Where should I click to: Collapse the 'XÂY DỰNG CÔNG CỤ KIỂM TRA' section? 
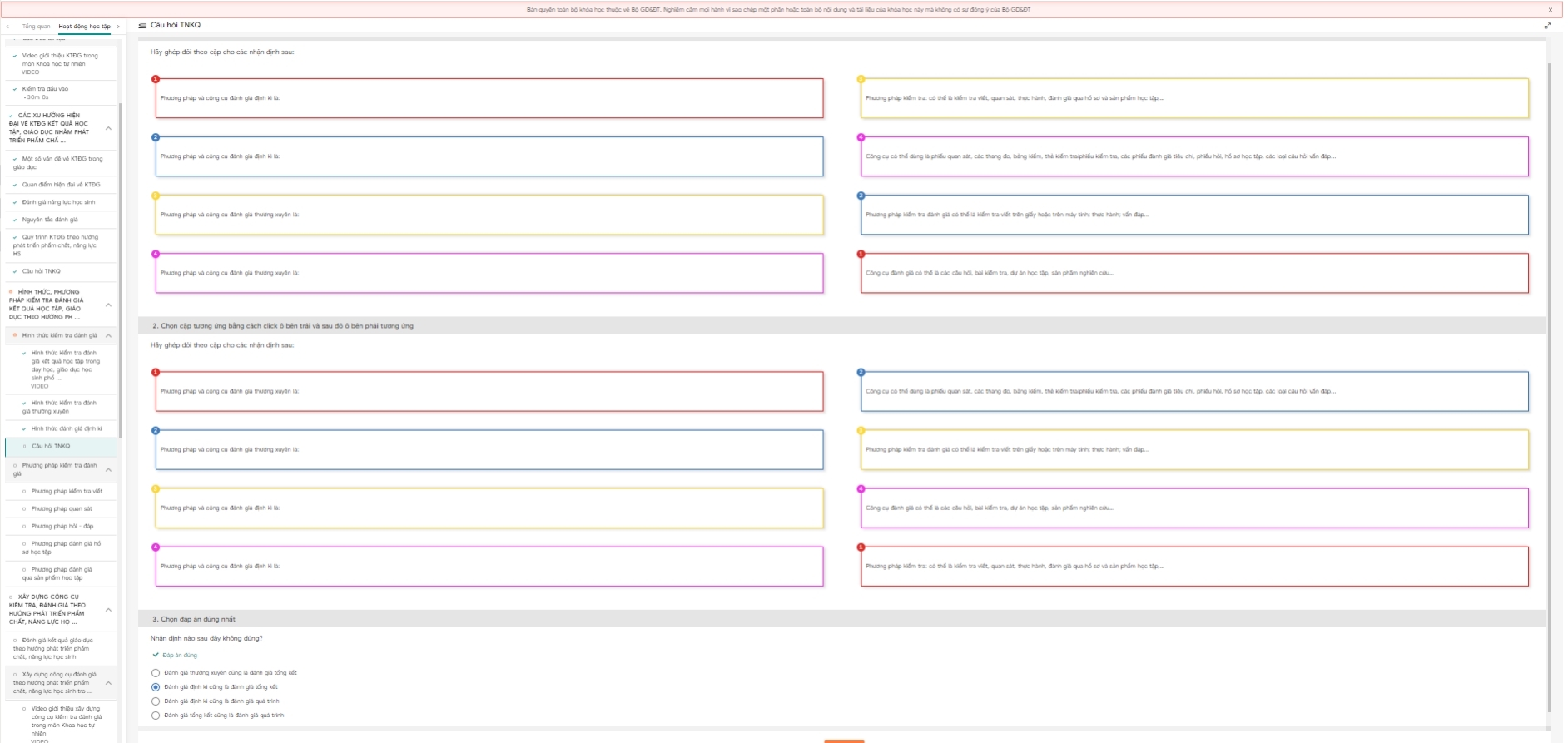108,610
